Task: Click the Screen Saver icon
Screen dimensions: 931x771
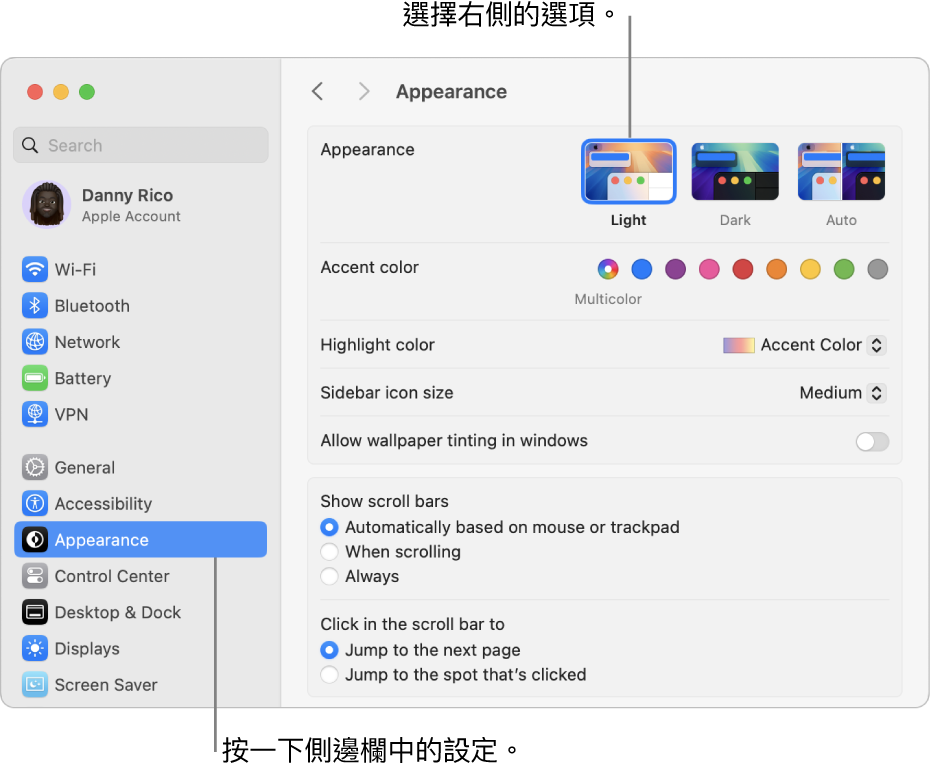Action: point(35,685)
